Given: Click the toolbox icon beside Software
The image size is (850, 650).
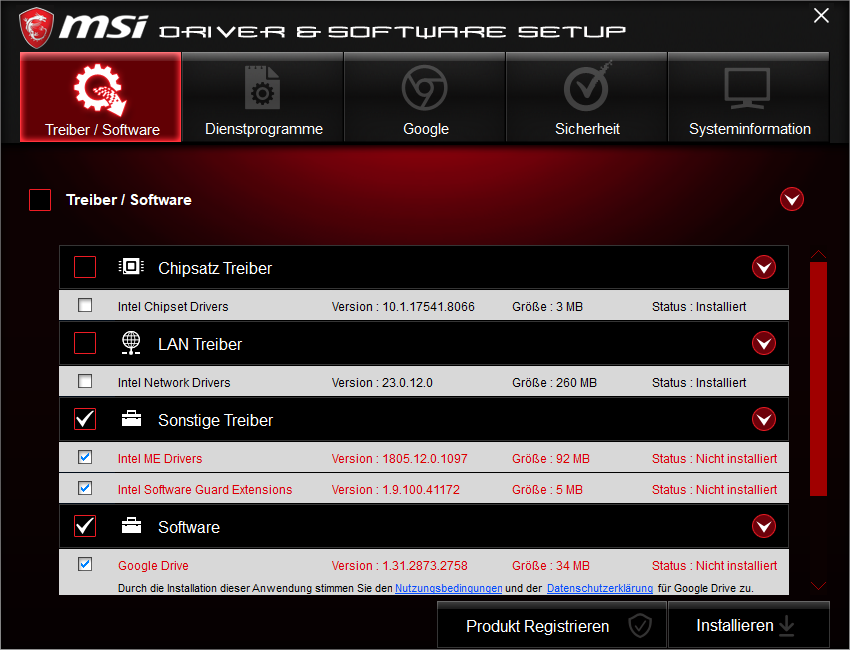Looking at the screenshot, I should pyautogui.click(x=131, y=526).
